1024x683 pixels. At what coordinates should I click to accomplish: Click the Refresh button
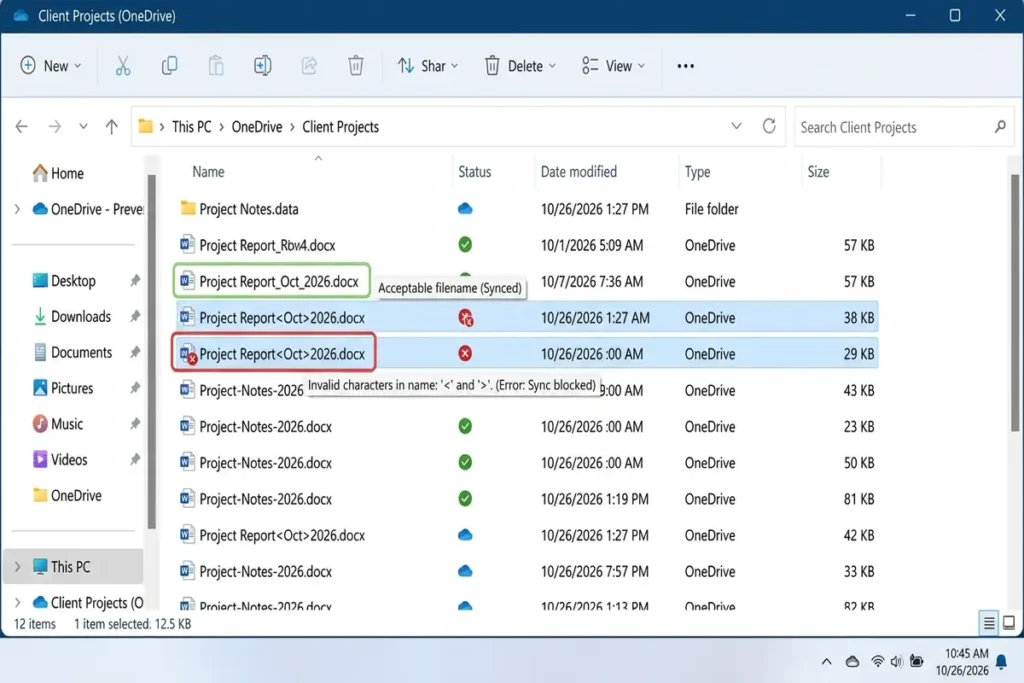click(x=769, y=126)
